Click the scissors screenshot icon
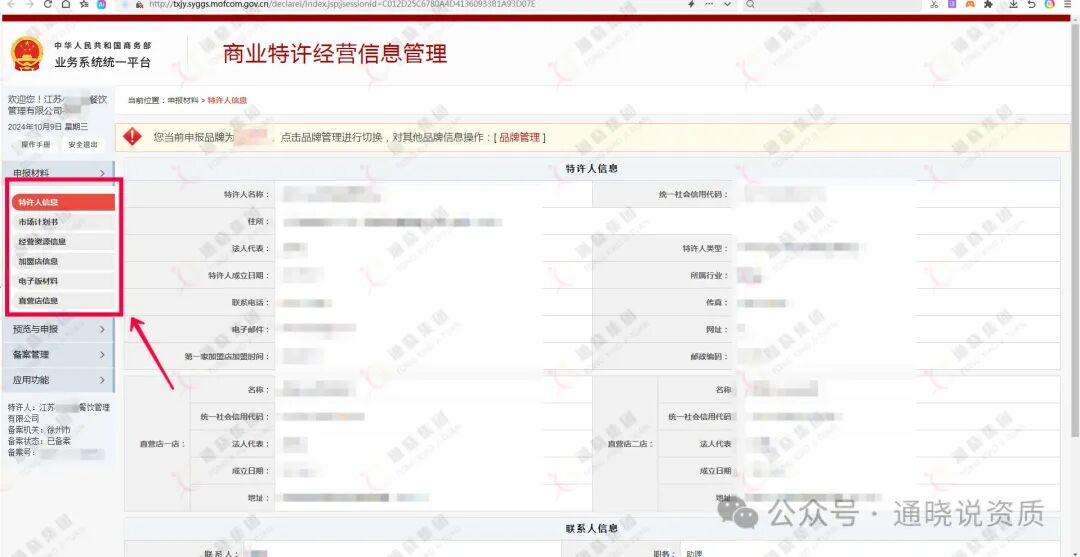The image size is (1080, 557). click(934, 4)
